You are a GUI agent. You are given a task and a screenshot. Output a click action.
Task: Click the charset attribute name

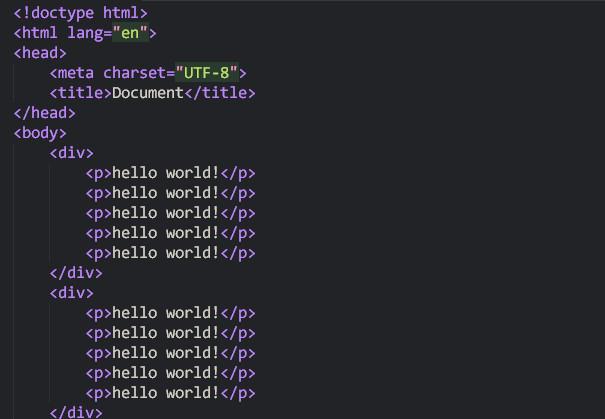[134, 73]
